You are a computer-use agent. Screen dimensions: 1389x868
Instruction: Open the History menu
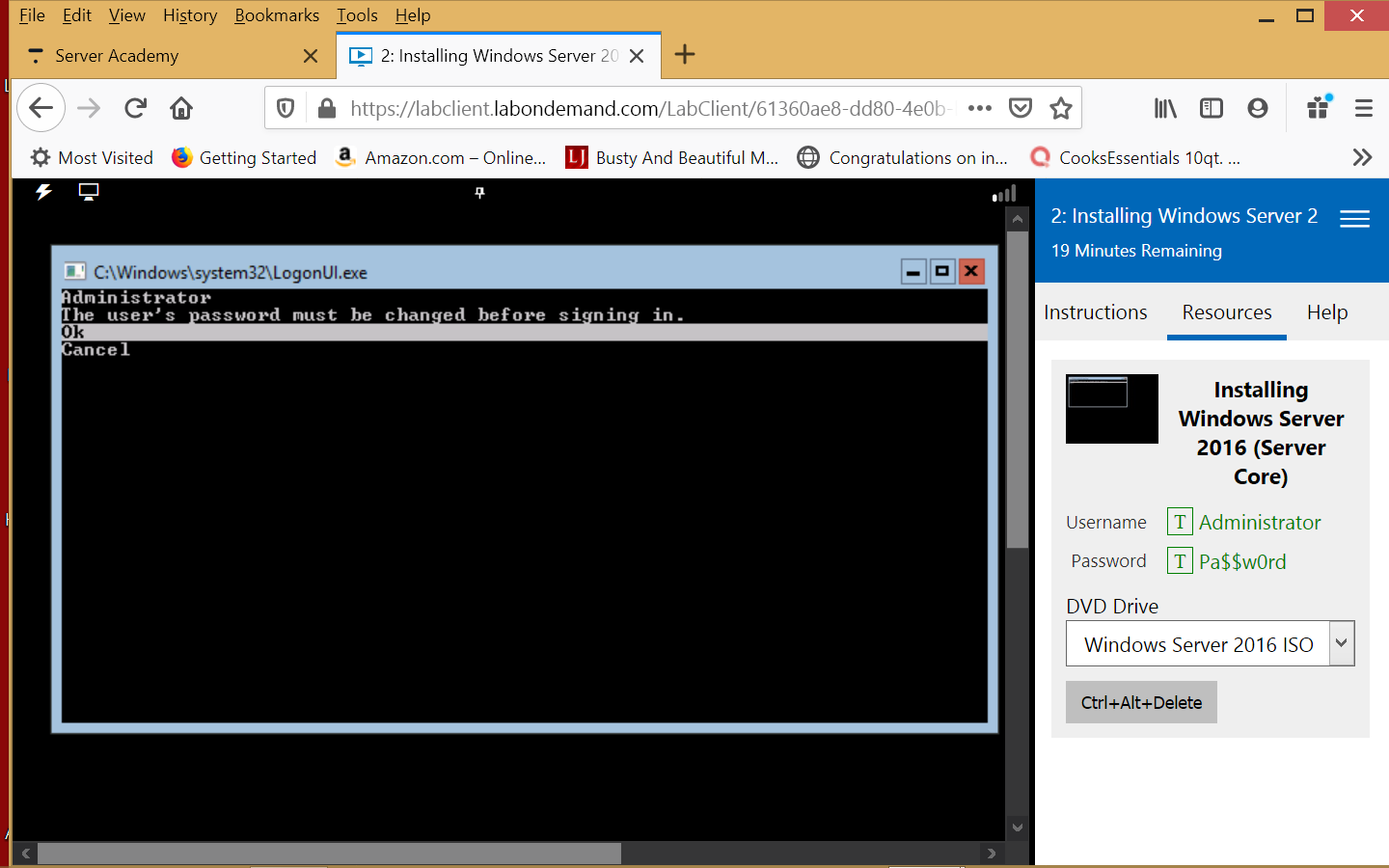tap(190, 15)
